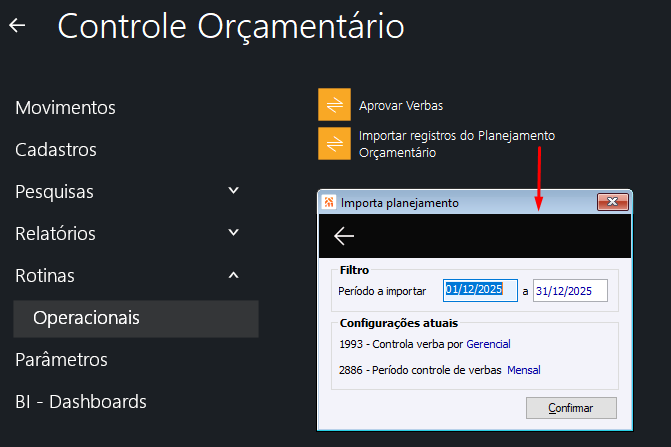Click the end date field 31/12/2025
Screen dimensions: 671x447
pyautogui.click(x=570, y=290)
